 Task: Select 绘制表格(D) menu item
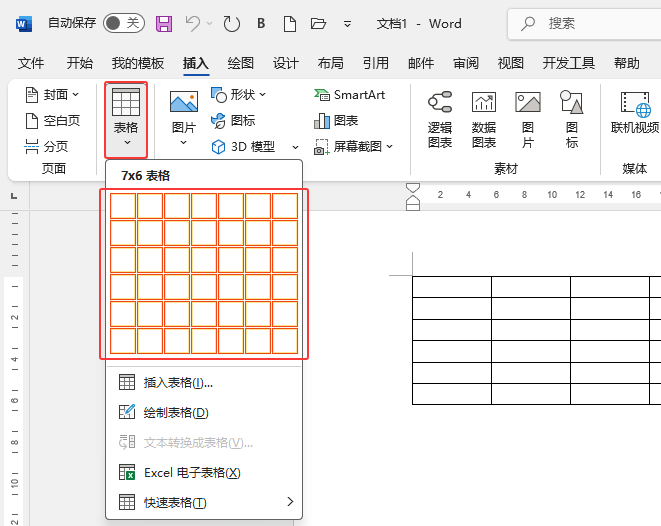pyautogui.click(x=204, y=413)
